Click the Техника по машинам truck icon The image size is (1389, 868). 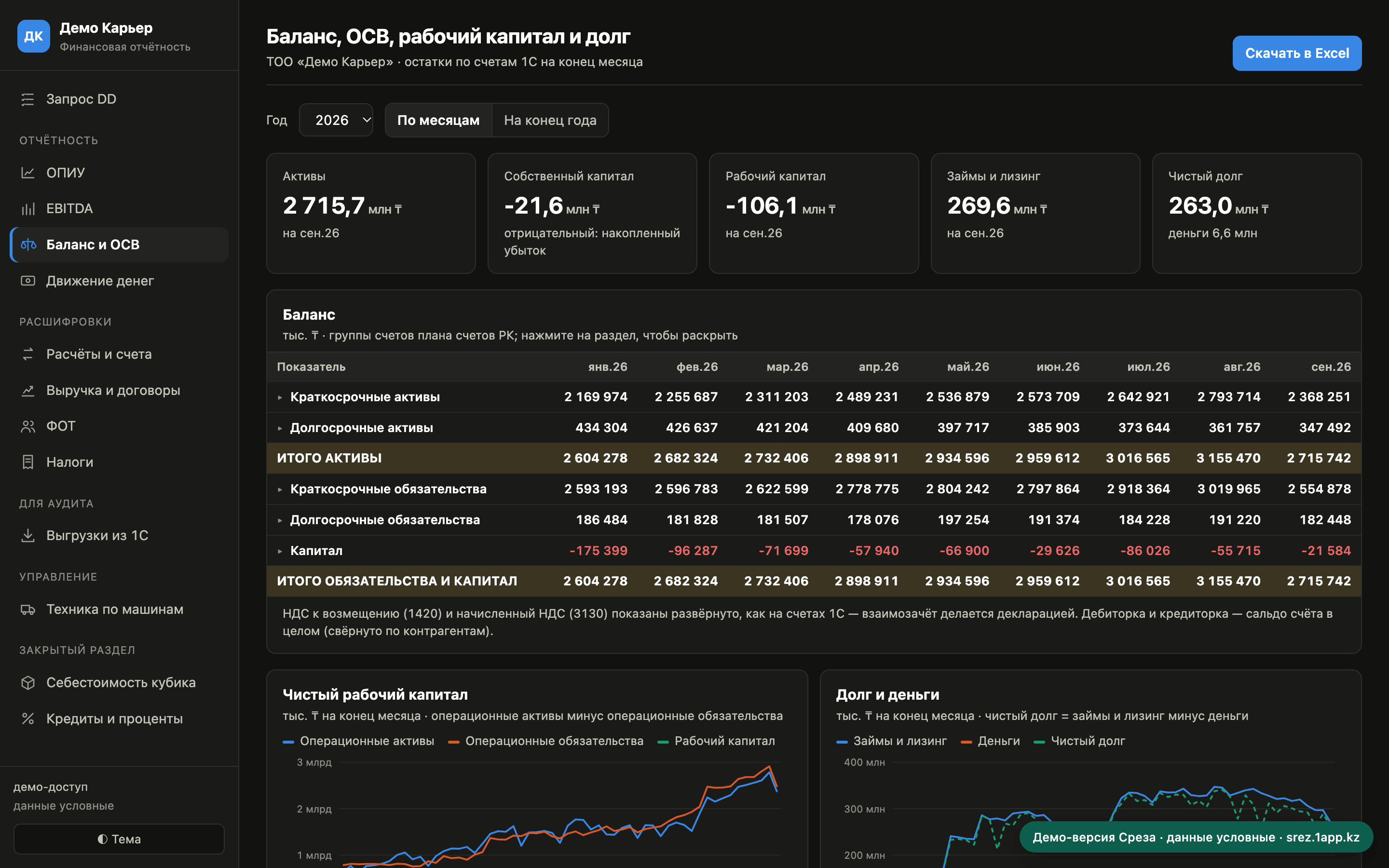point(27,610)
